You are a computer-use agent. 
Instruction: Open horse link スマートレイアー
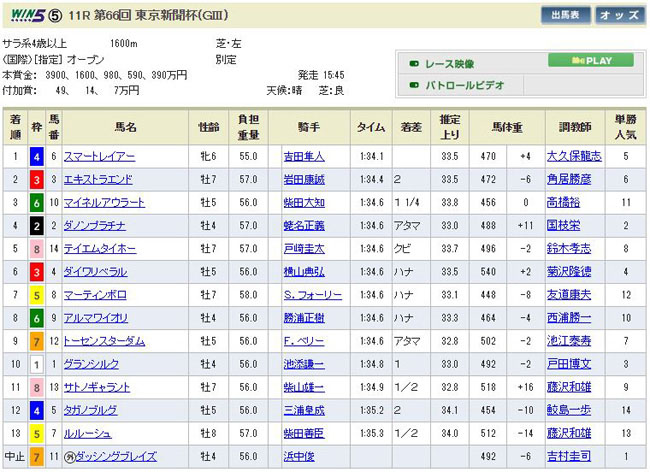tap(99, 157)
